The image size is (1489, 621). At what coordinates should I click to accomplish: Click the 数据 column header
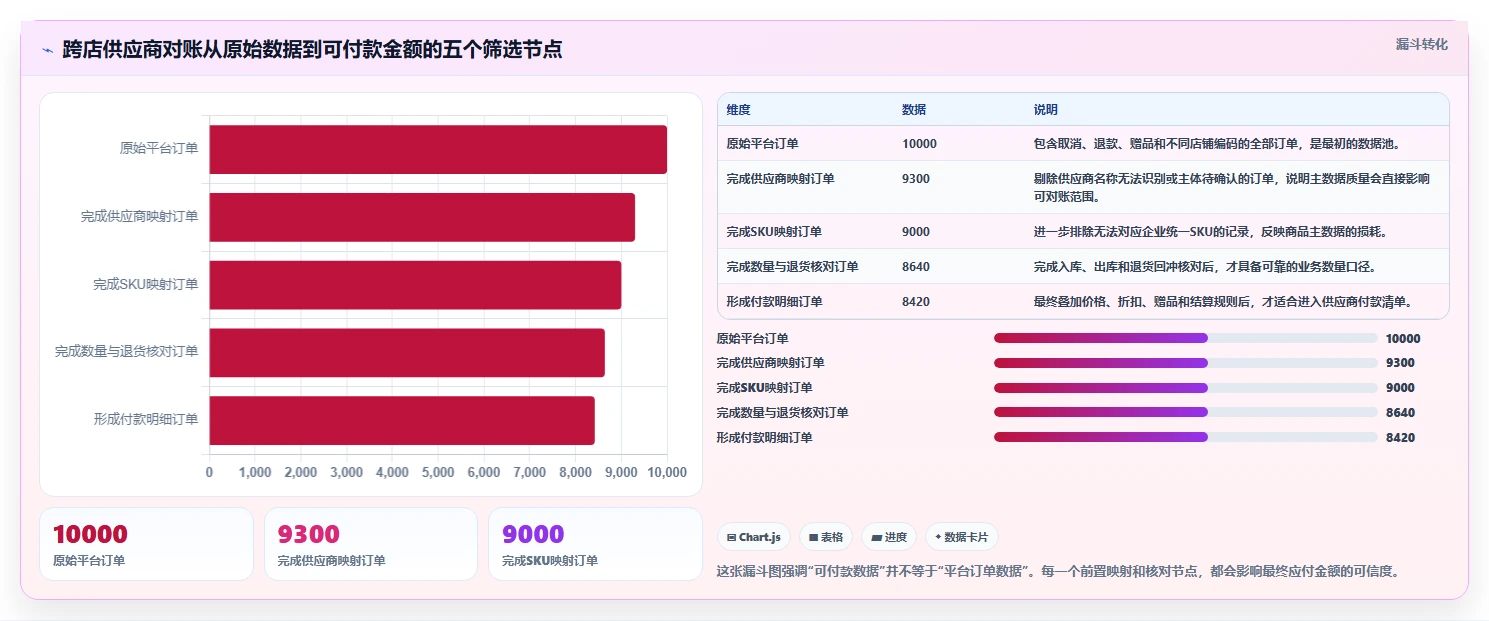click(x=914, y=110)
